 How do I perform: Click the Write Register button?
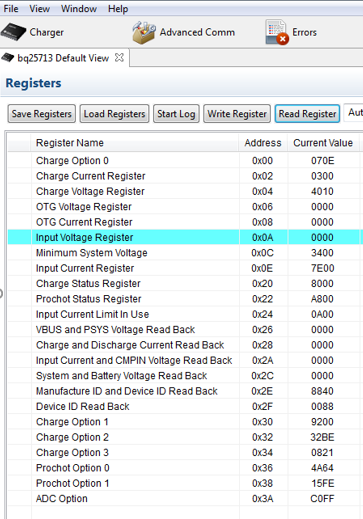click(237, 114)
